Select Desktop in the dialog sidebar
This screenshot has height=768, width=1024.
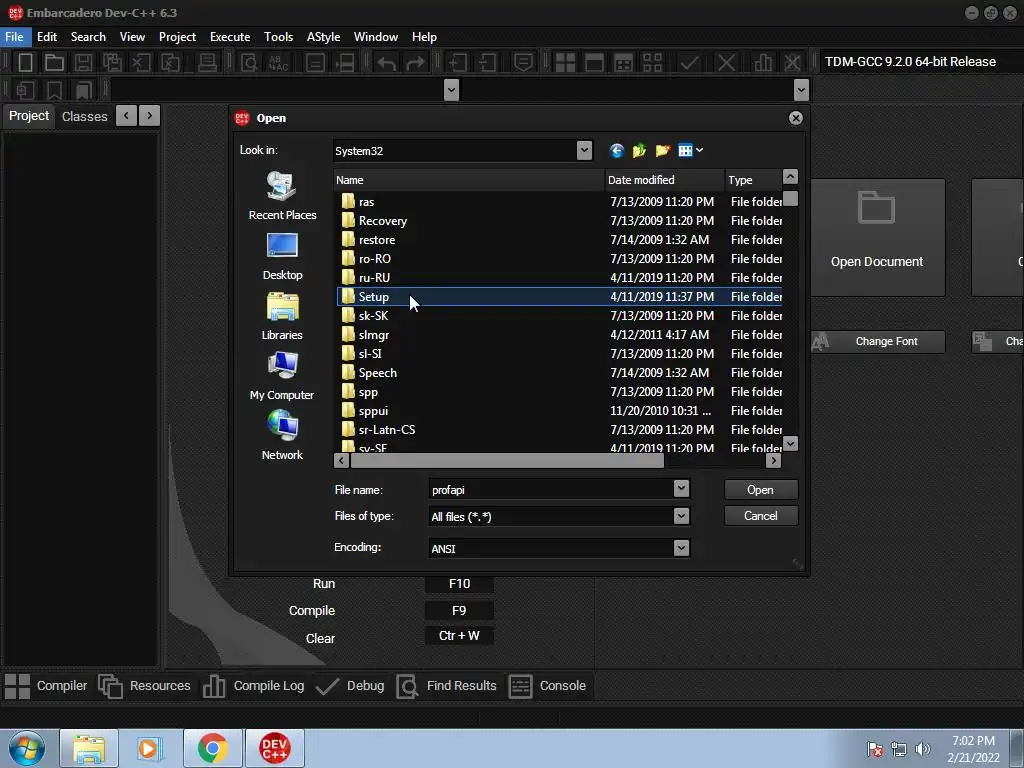pyautogui.click(x=282, y=256)
